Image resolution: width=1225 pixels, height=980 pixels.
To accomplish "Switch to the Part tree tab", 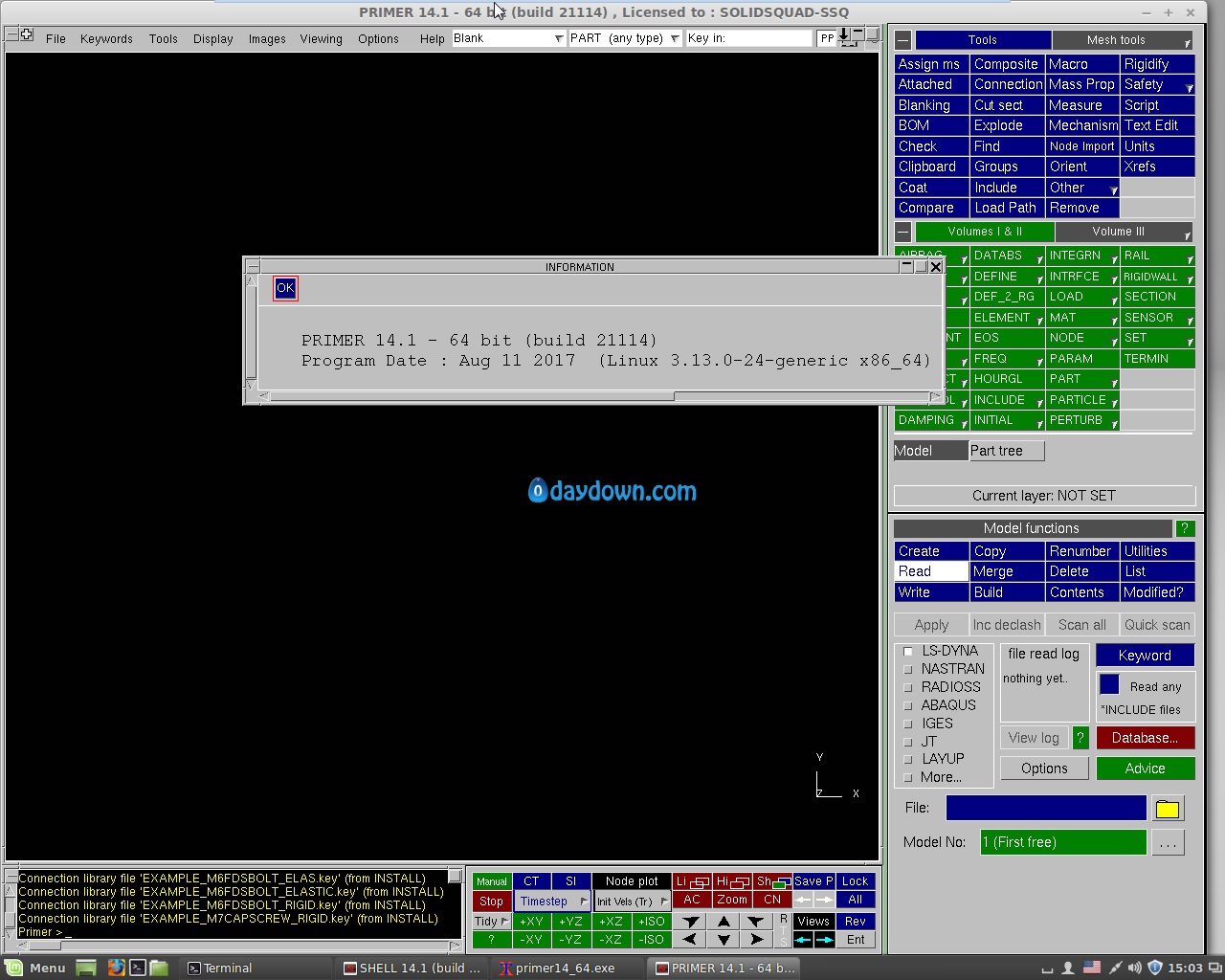I will pyautogui.click(x=1006, y=451).
